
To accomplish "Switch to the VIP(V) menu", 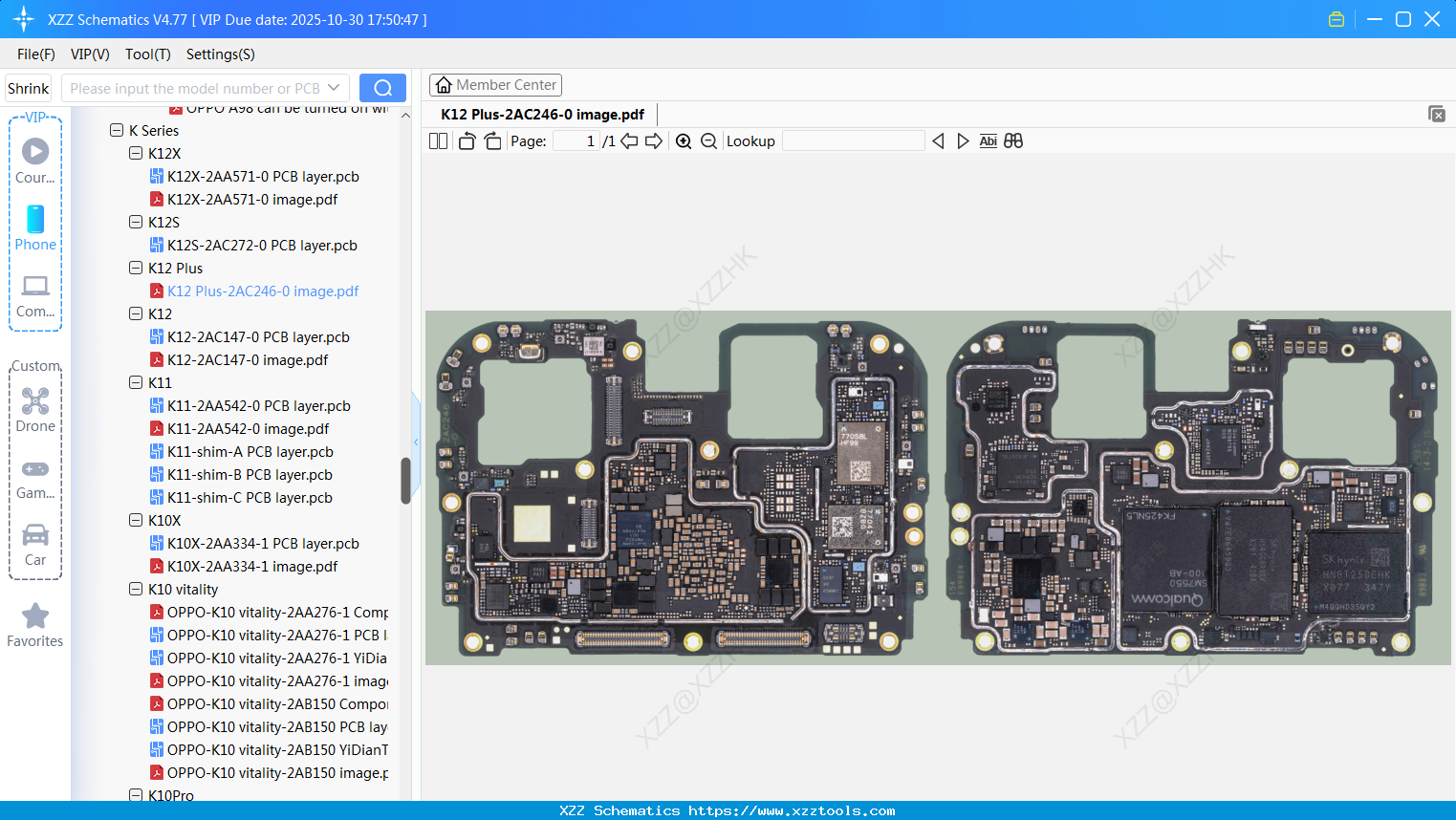I will coord(89,54).
